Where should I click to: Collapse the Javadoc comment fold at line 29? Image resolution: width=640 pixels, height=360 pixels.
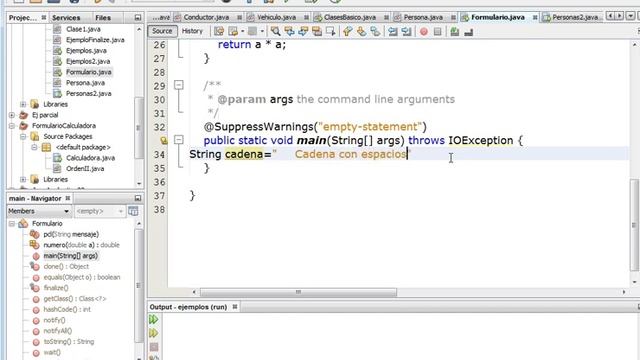tap(179, 85)
